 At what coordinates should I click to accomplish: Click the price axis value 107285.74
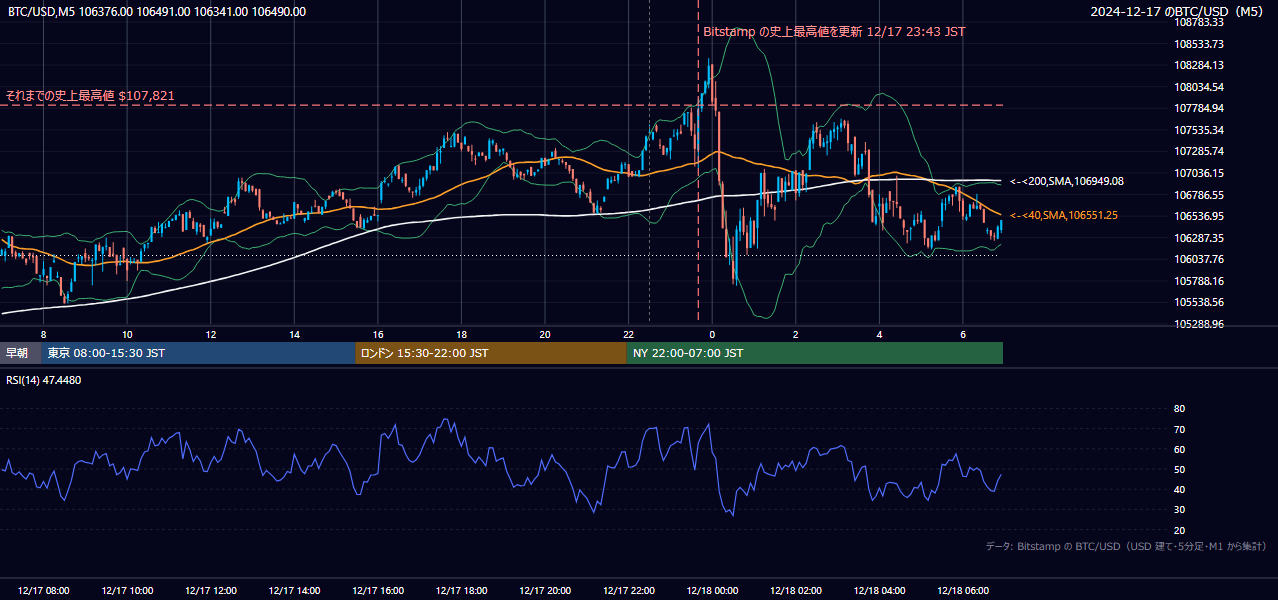tap(1199, 151)
